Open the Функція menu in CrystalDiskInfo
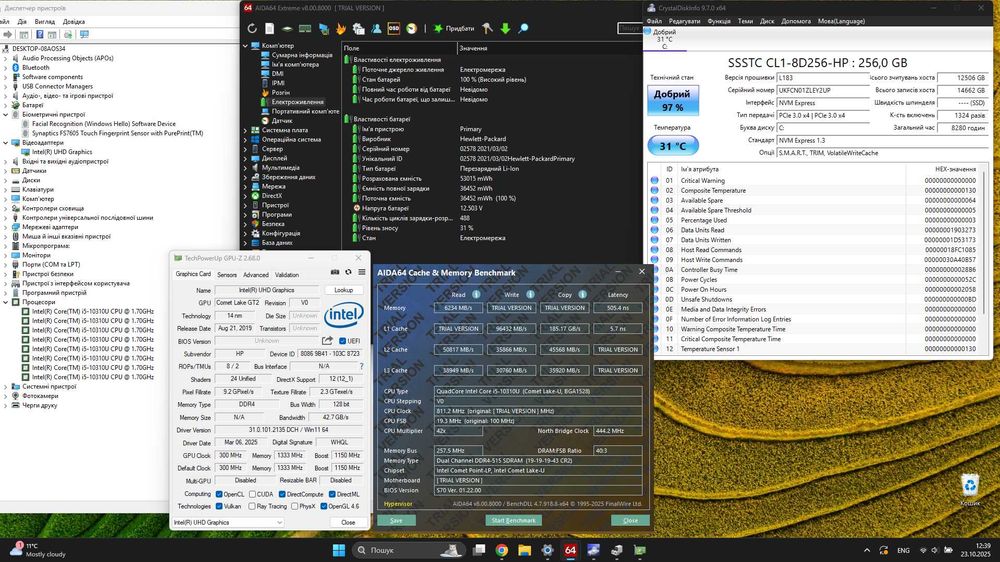The width and height of the screenshot is (1000, 562). [x=719, y=21]
